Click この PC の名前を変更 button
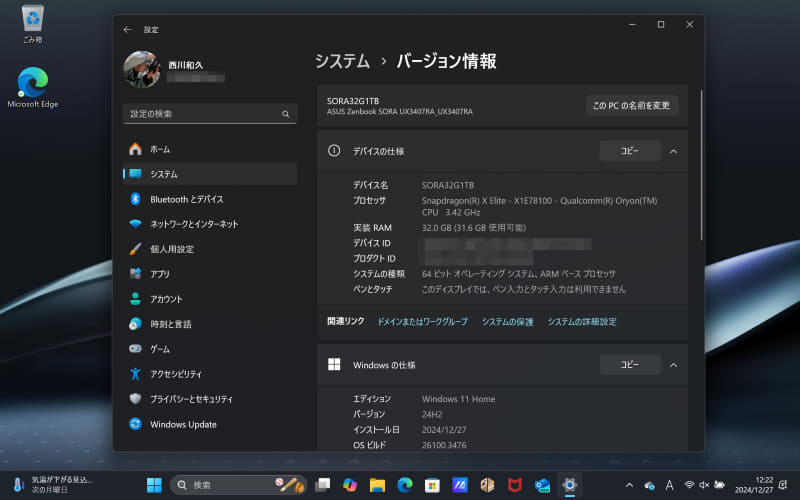800x500 pixels. tap(631, 106)
